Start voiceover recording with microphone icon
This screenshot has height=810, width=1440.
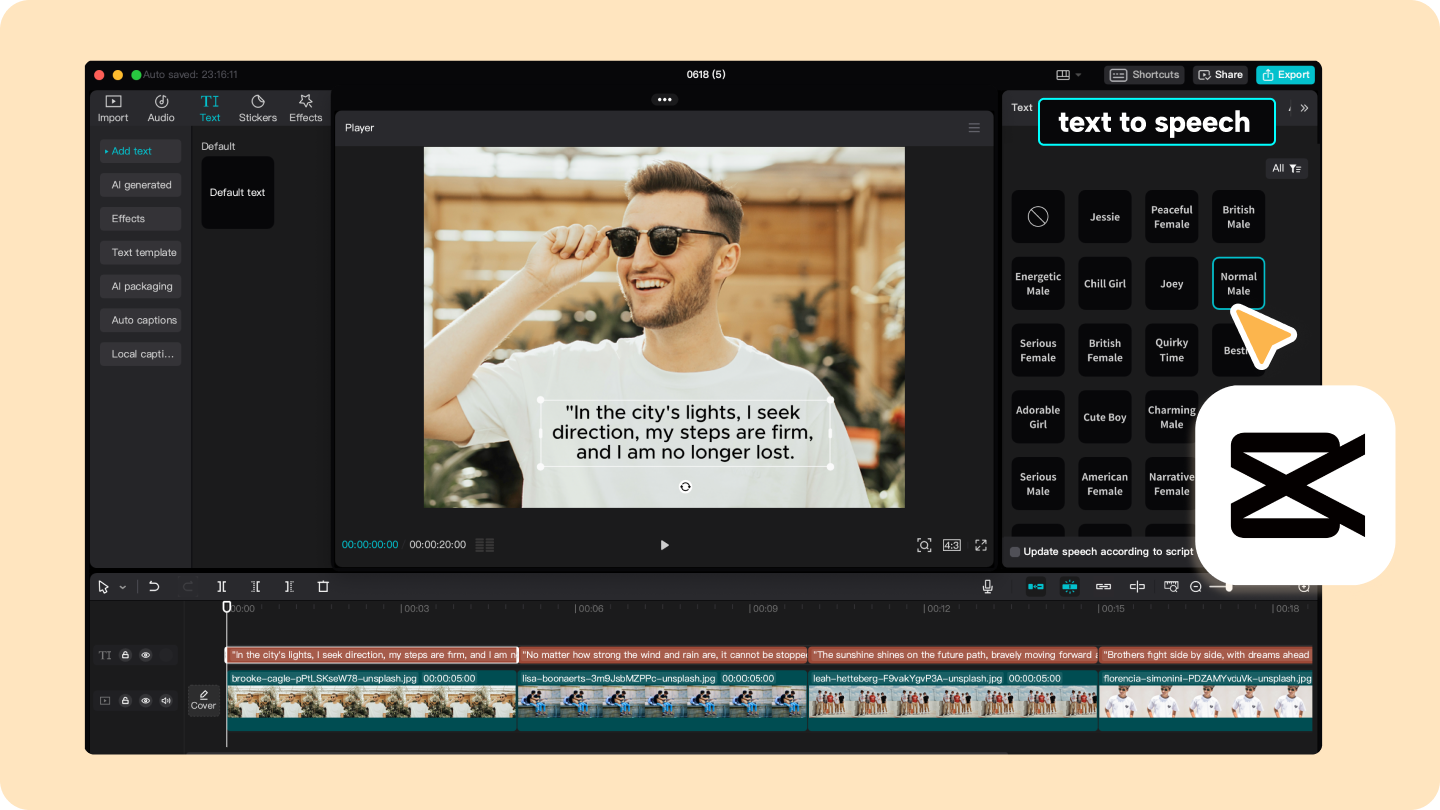coord(988,587)
